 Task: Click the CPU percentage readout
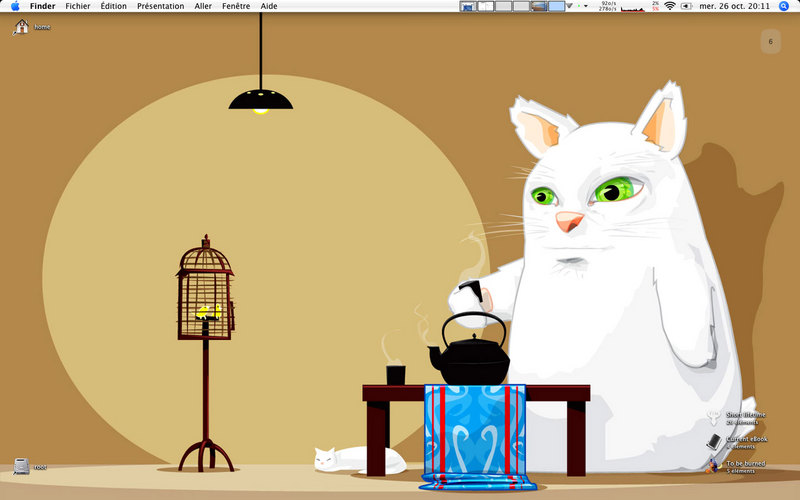point(655,6)
